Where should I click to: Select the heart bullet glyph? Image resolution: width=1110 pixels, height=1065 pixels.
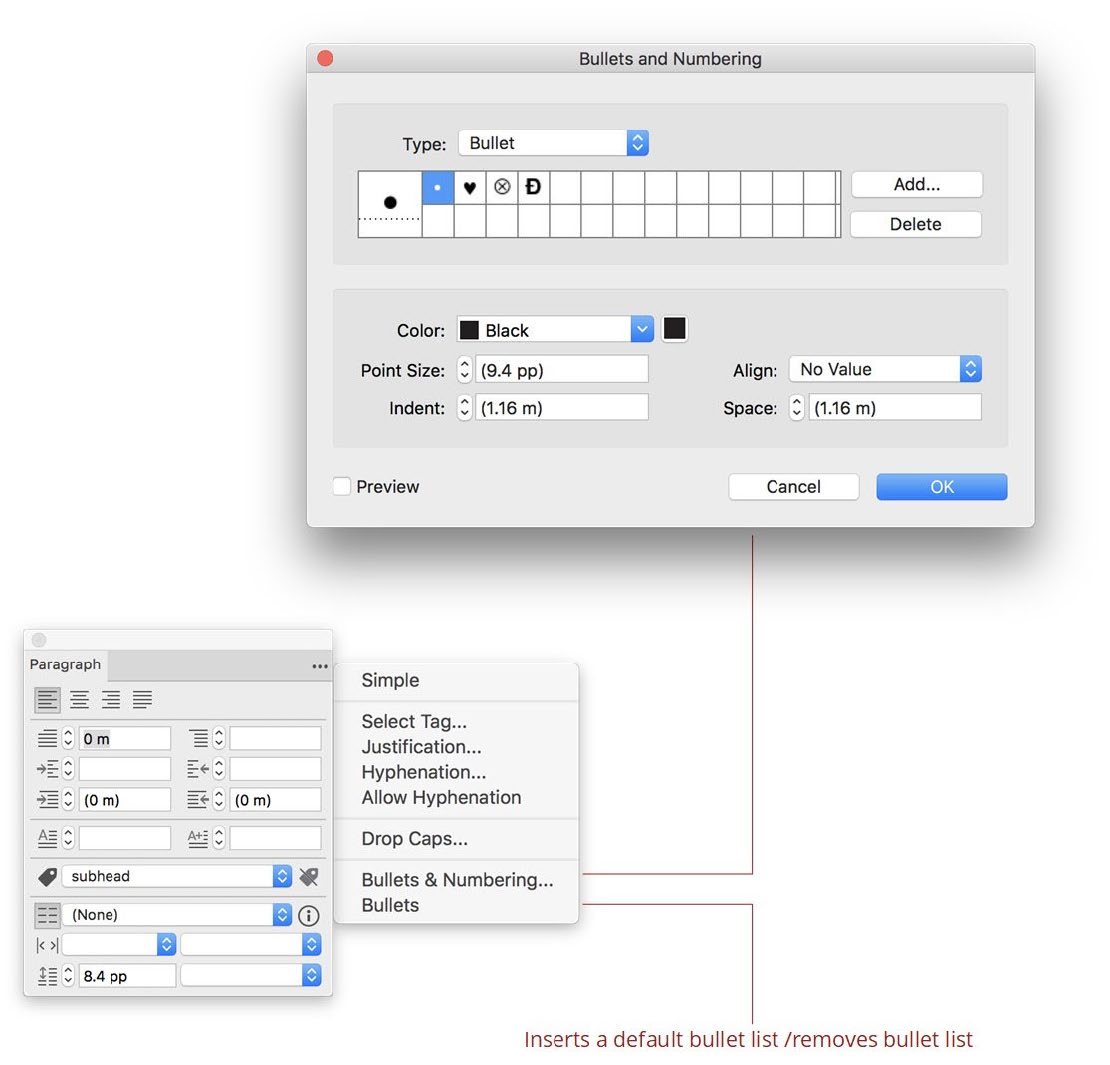click(470, 187)
